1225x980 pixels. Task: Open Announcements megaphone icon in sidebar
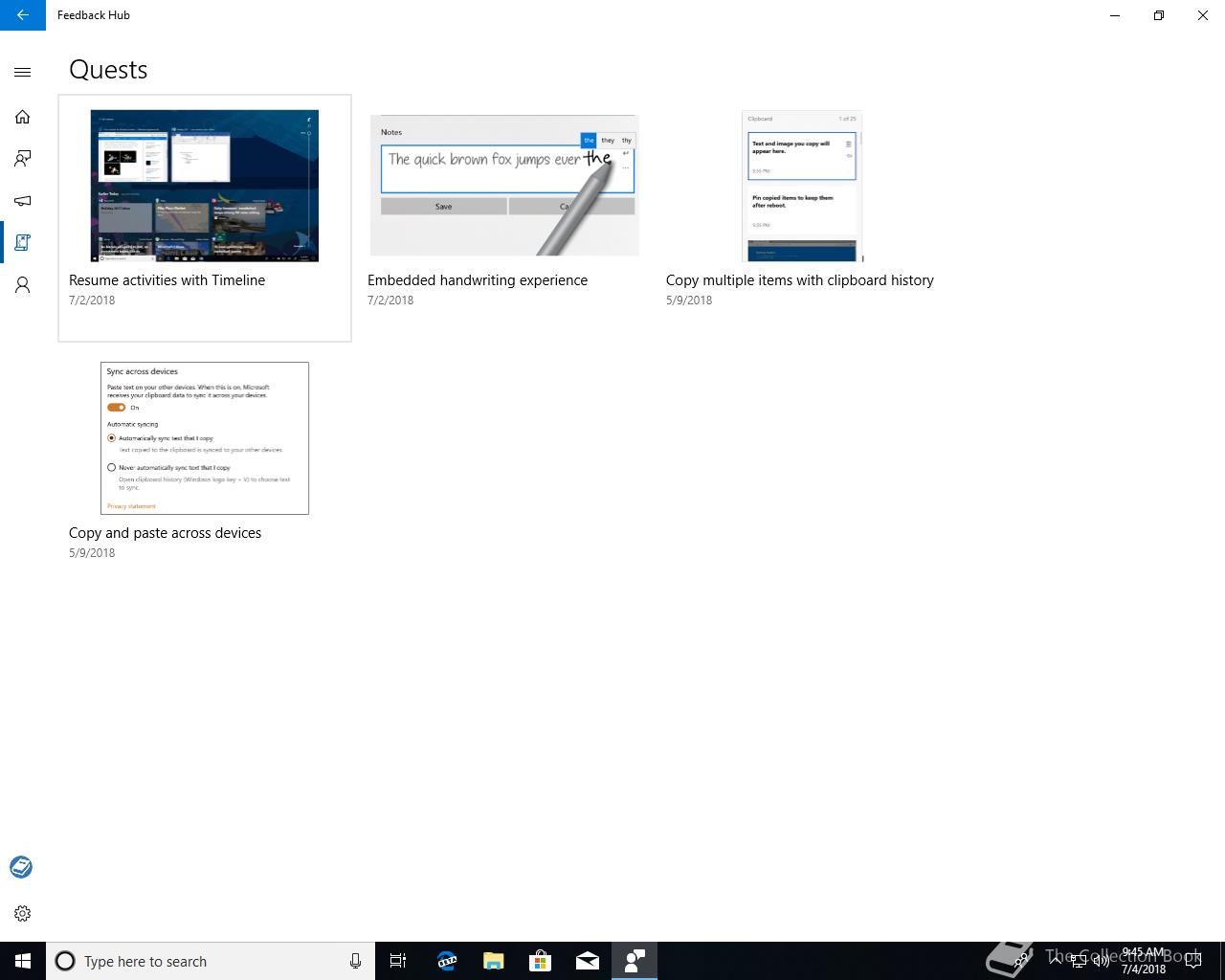[23, 201]
